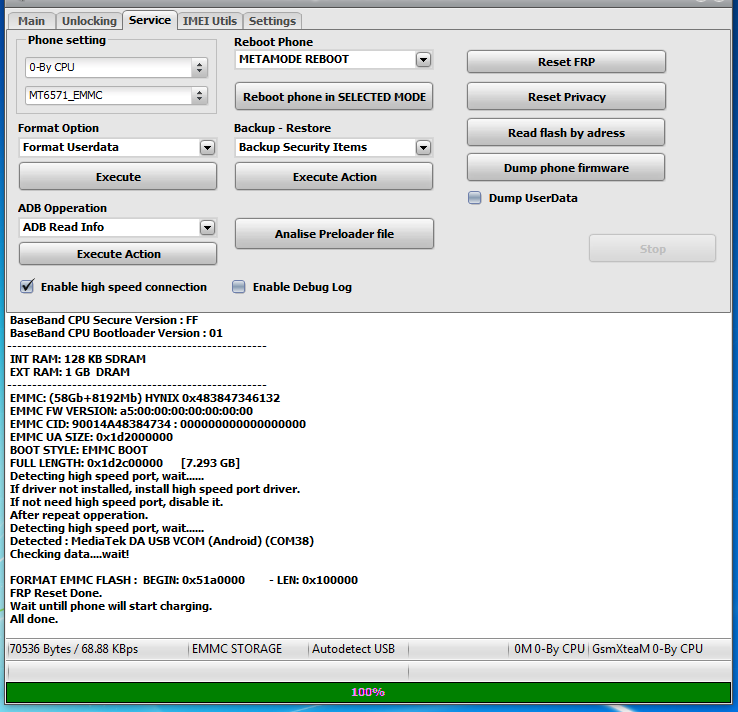The image size is (738, 712).
Task: Click the GsmXteaM 0-By CPU status entry
Action: 647,649
